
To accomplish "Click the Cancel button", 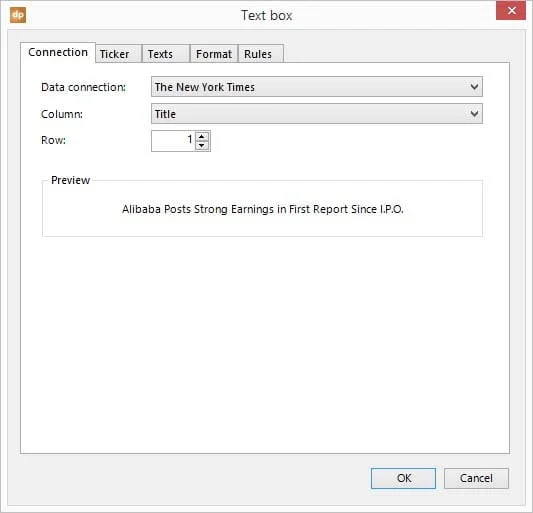I will coord(476,478).
